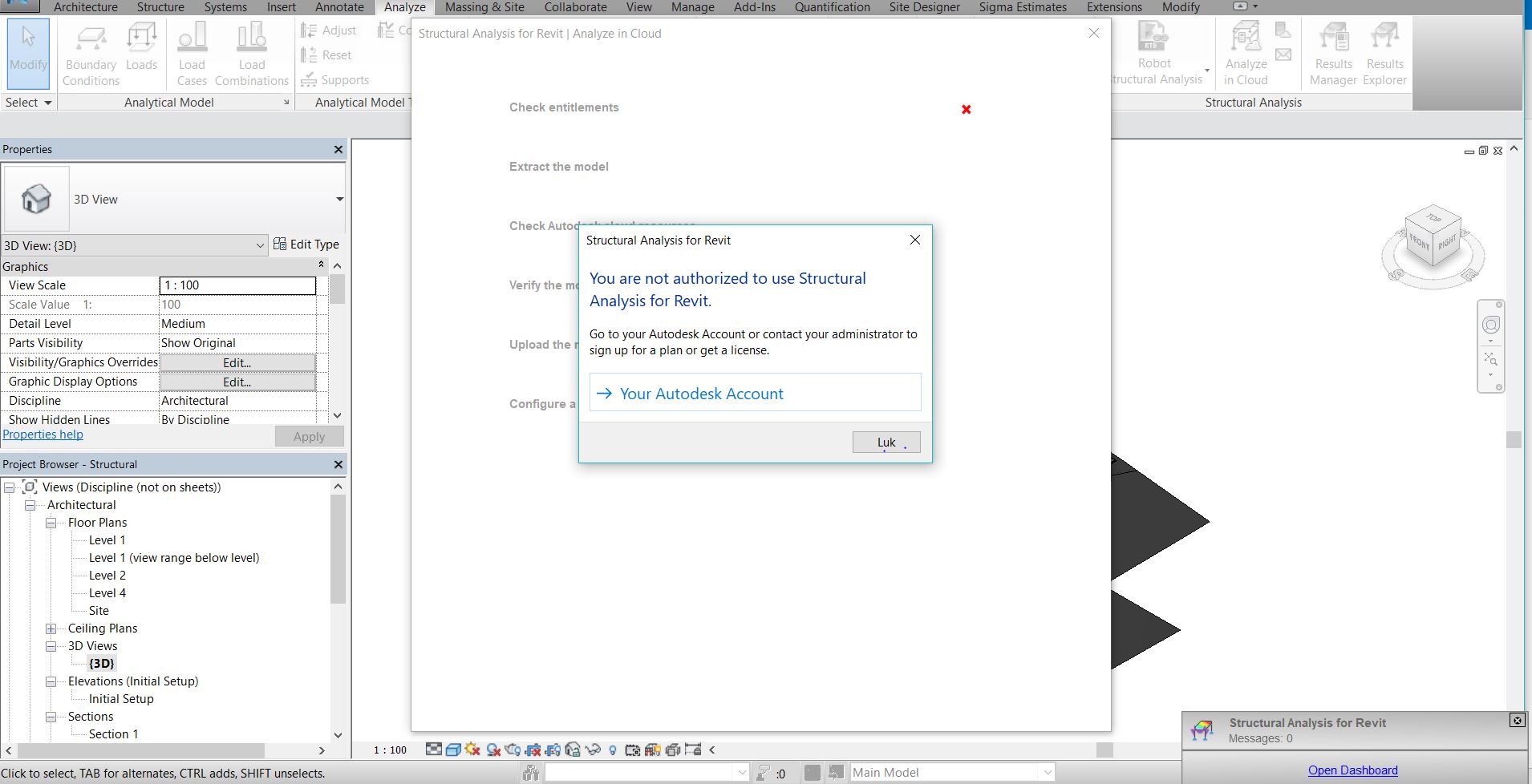This screenshot has height=784, width=1532.
Task: Toggle Temporary Hide/Isolate in view control bar
Action: coord(594,750)
